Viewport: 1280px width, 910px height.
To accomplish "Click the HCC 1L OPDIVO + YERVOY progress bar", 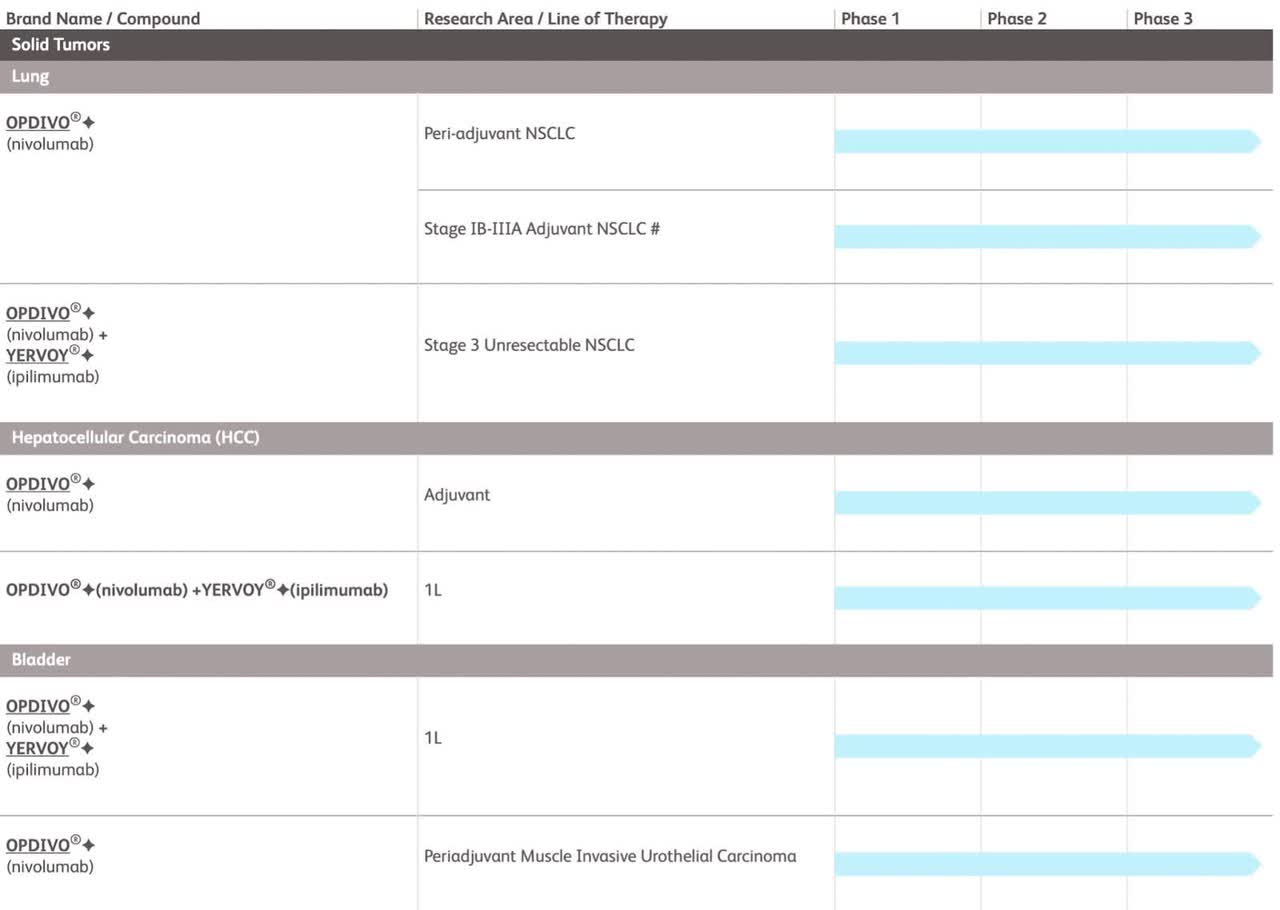I will coord(1048,598).
